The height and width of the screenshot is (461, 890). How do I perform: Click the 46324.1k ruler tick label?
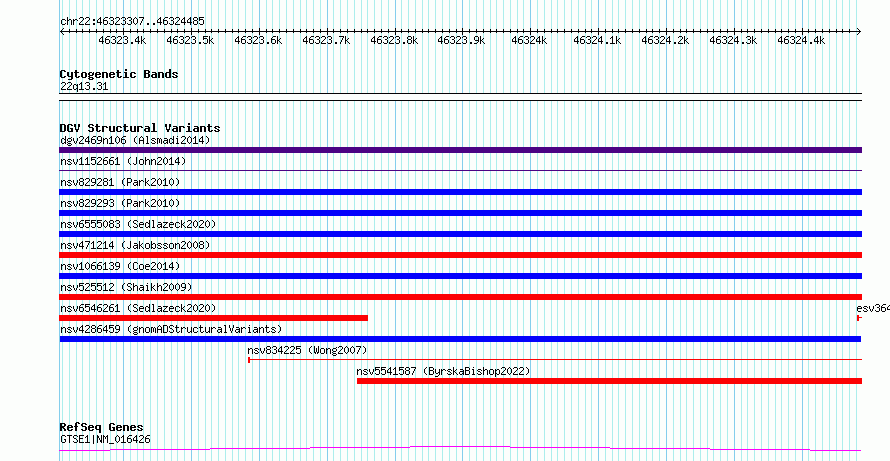tap(597, 40)
